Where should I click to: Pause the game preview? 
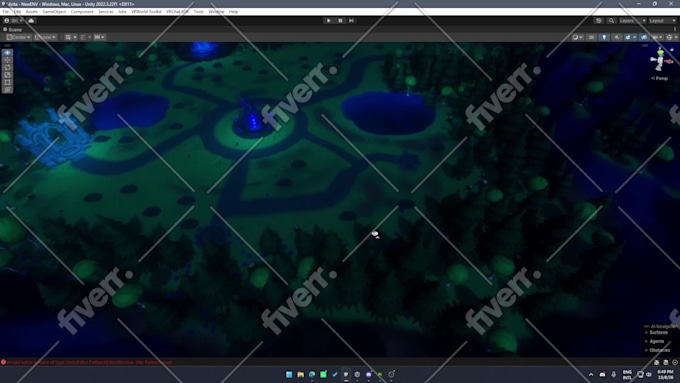tap(340, 20)
